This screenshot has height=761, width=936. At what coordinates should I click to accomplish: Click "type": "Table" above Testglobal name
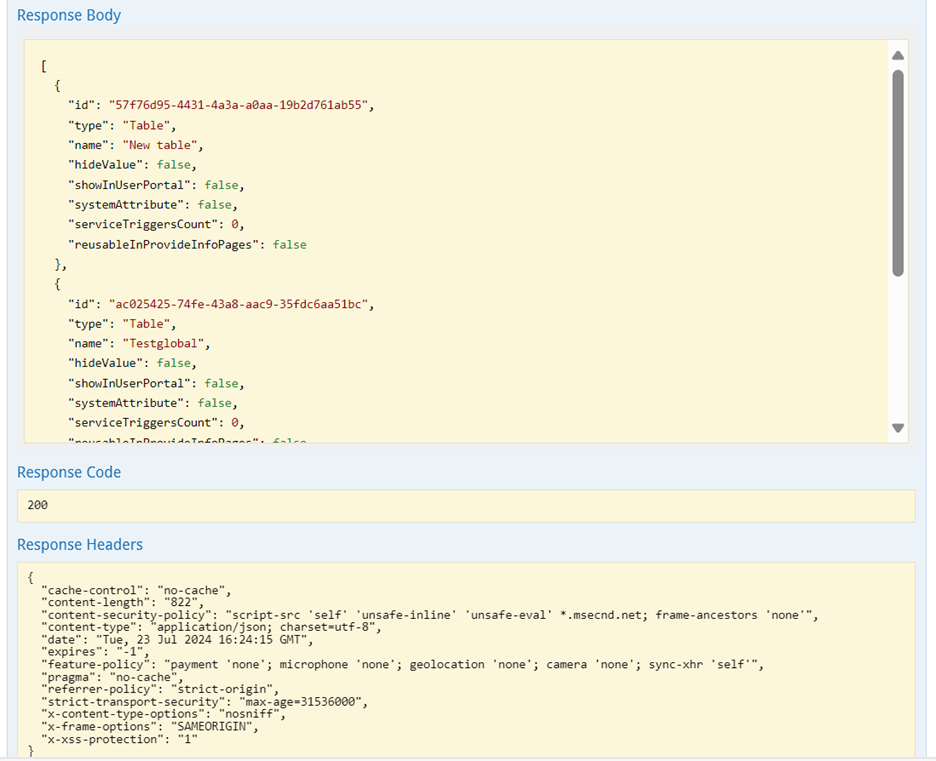pyautogui.click(x=122, y=324)
